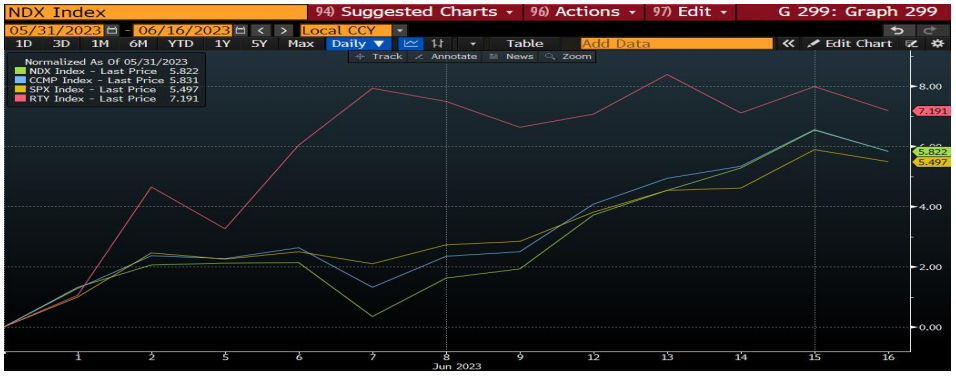Click blue CCMP Index legend swatch
This screenshot has height=376, width=956.
click(20, 80)
